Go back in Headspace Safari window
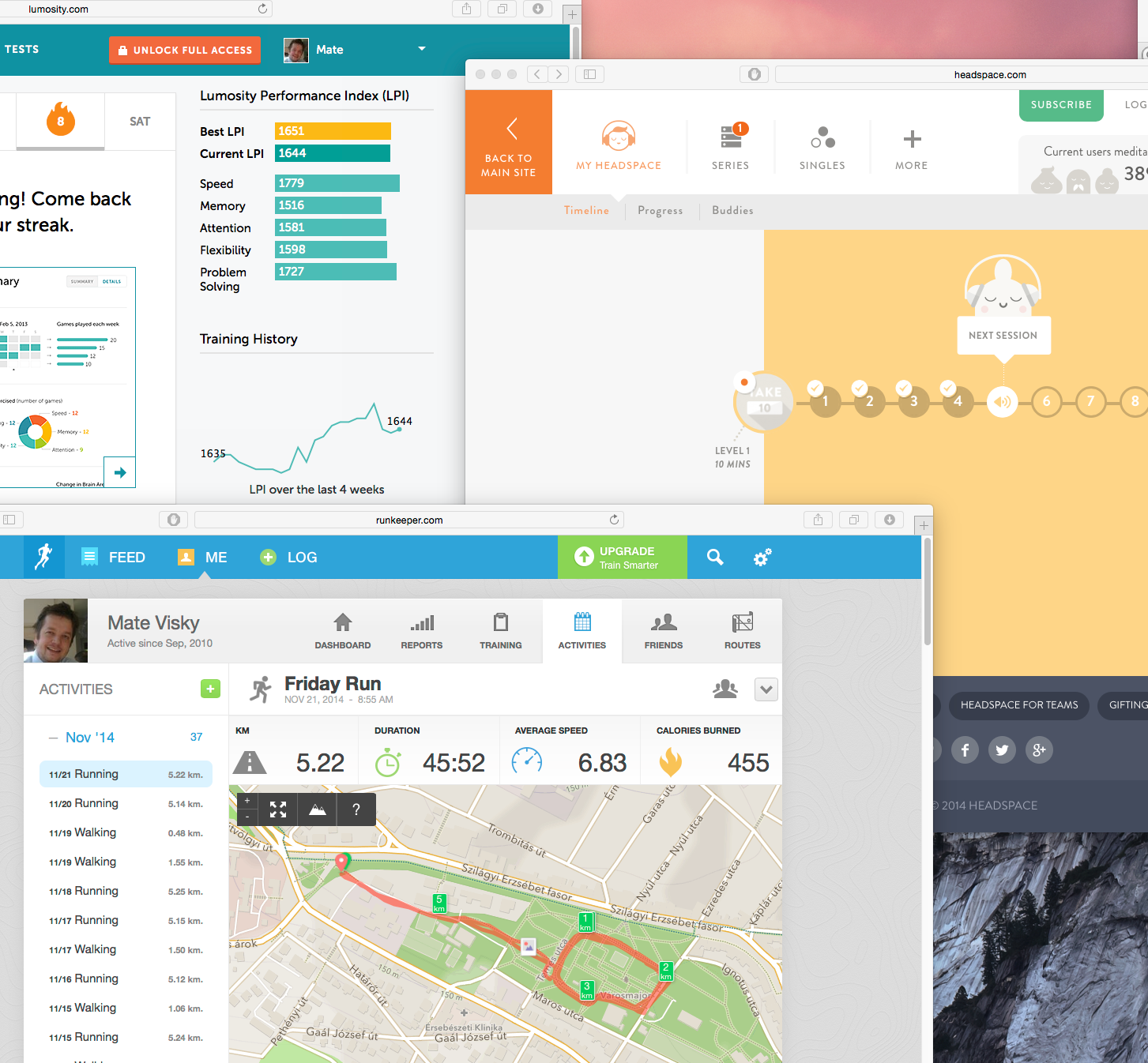The width and height of the screenshot is (1148, 1063). (537, 74)
